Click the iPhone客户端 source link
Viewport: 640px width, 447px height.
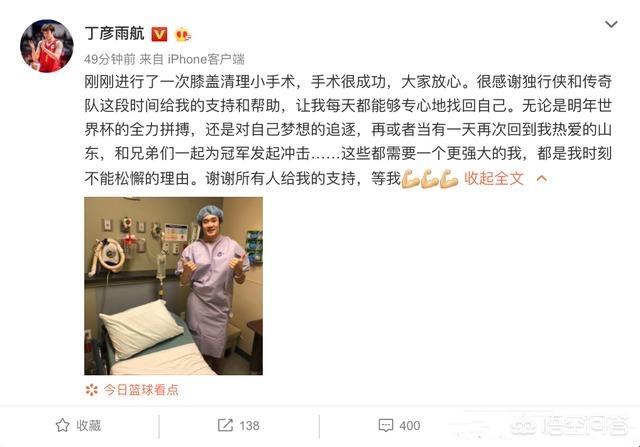click(x=206, y=60)
